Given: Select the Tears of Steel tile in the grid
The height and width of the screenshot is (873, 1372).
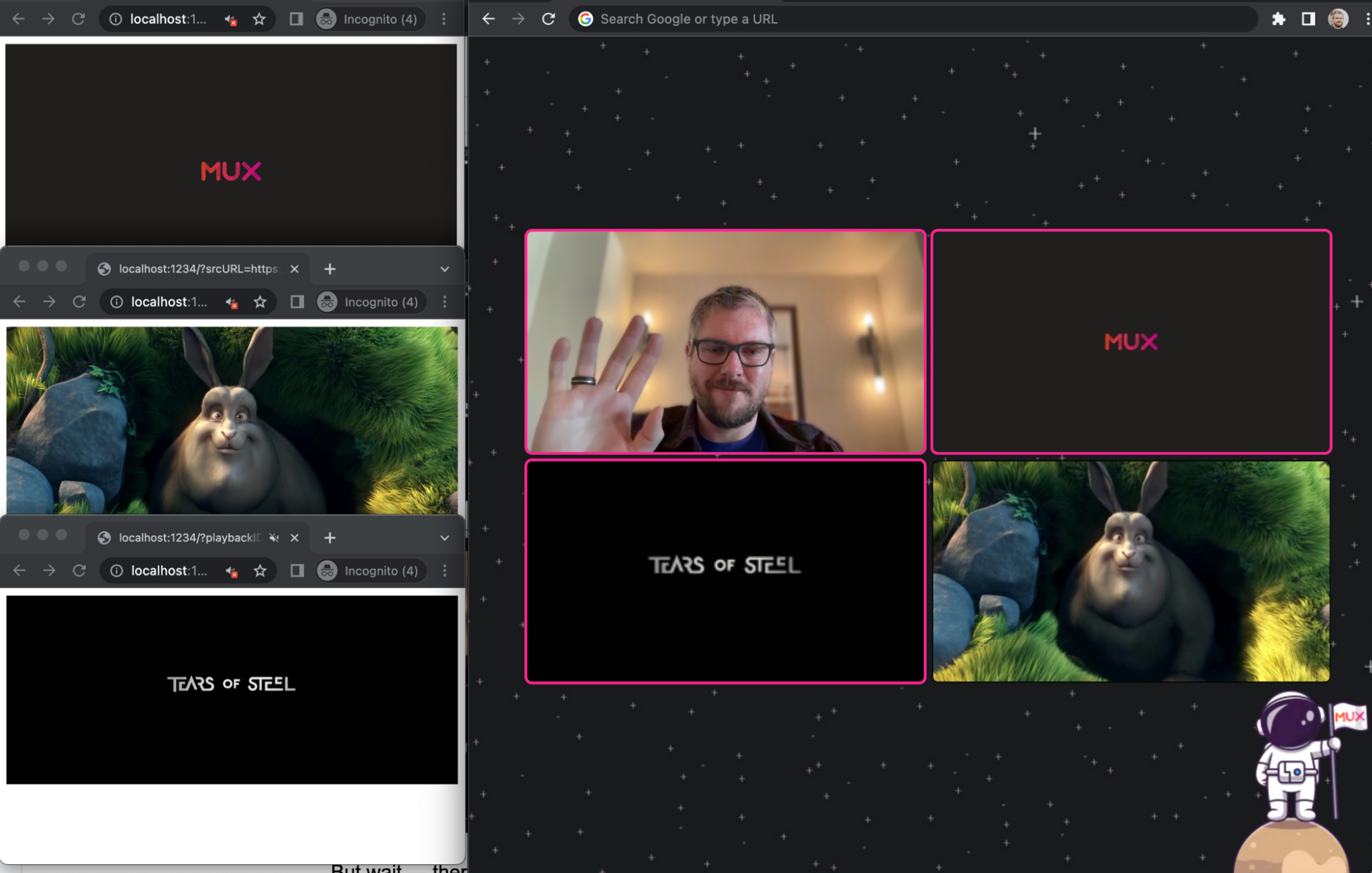Looking at the screenshot, I should (725, 571).
